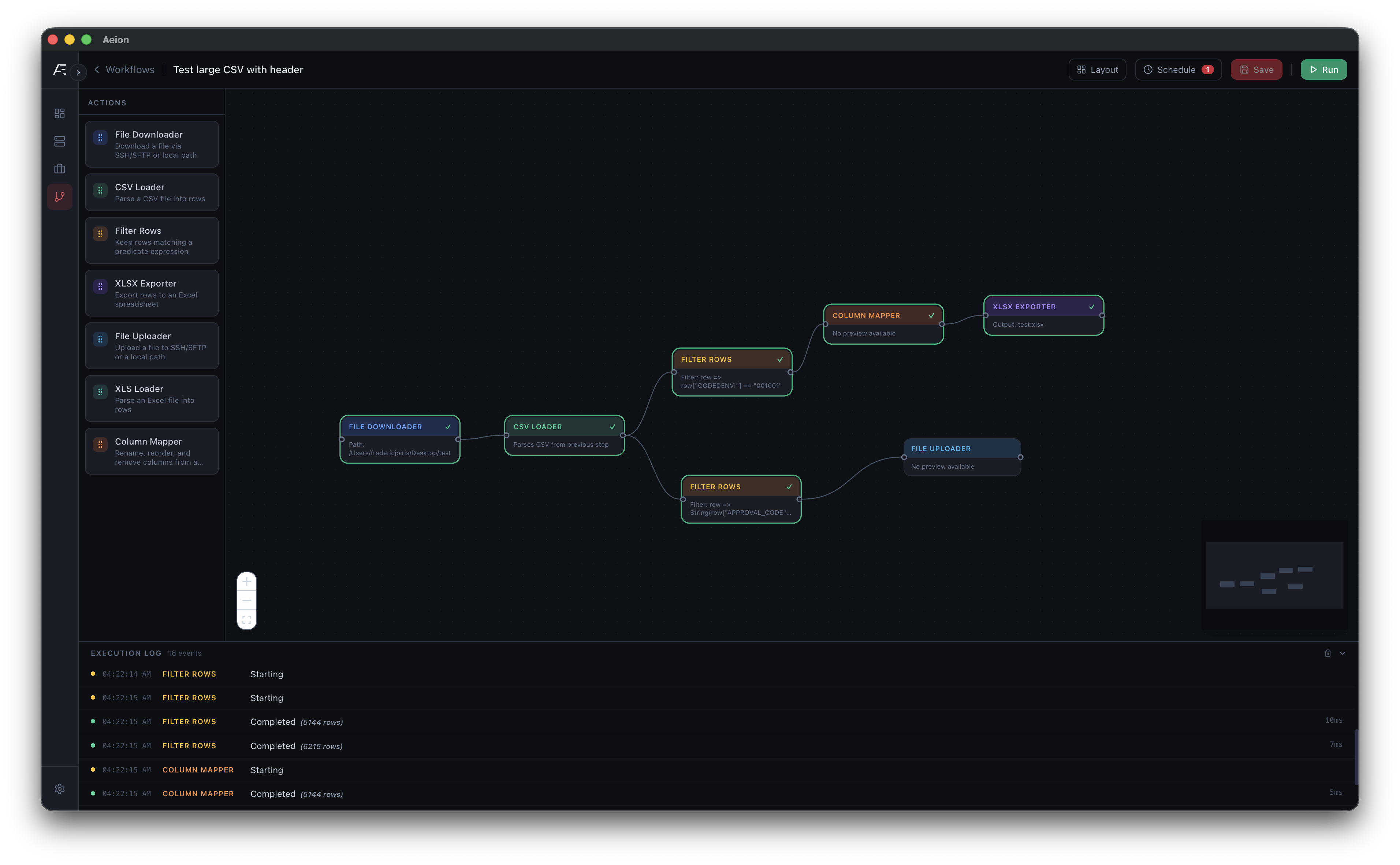Zoom in using the plus control
This screenshot has height=865, width=1400.
[247, 581]
